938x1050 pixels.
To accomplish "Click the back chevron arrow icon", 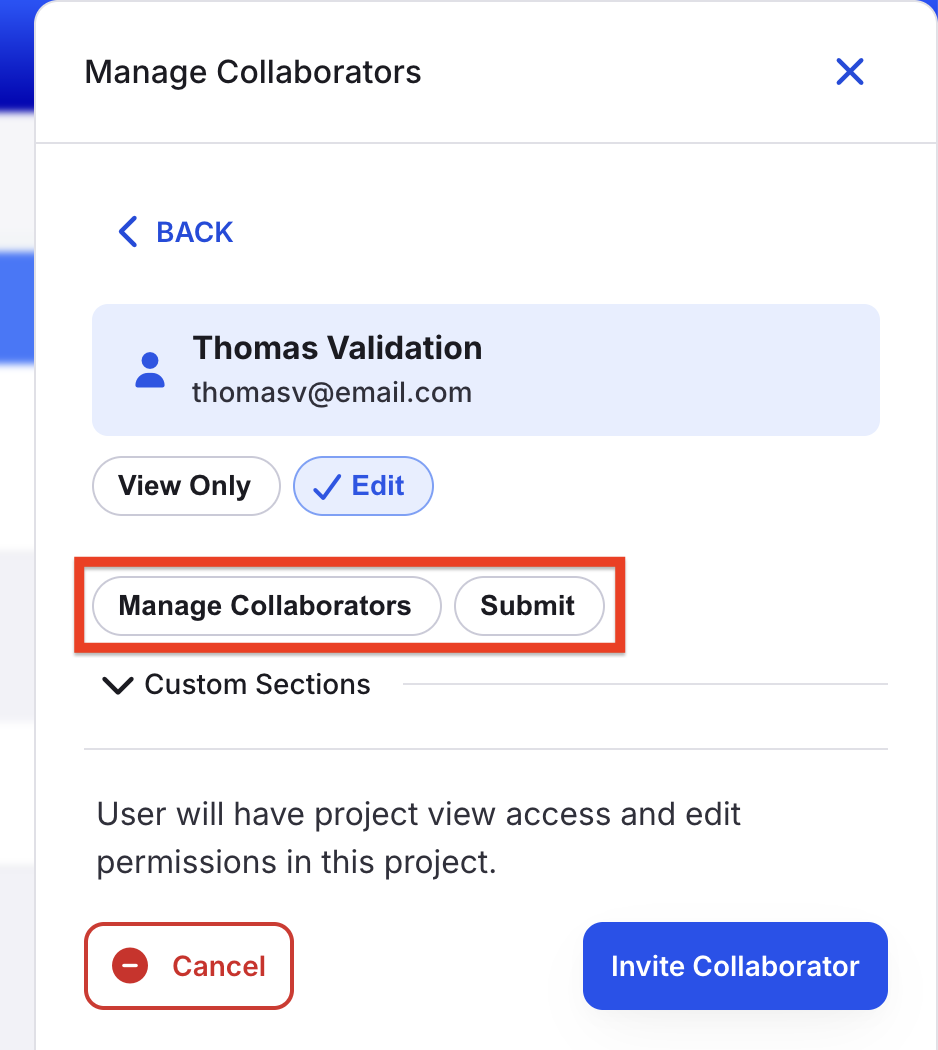I will (x=128, y=232).
